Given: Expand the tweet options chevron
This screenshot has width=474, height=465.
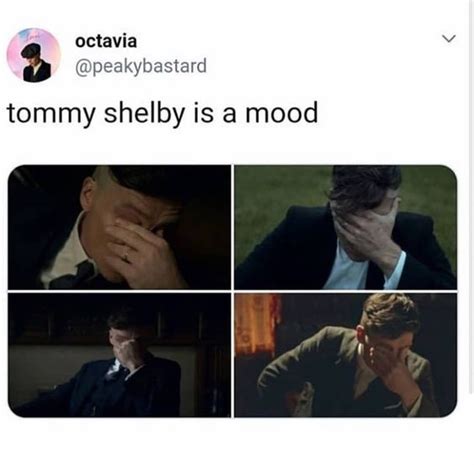Looking at the screenshot, I should coord(449,39).
